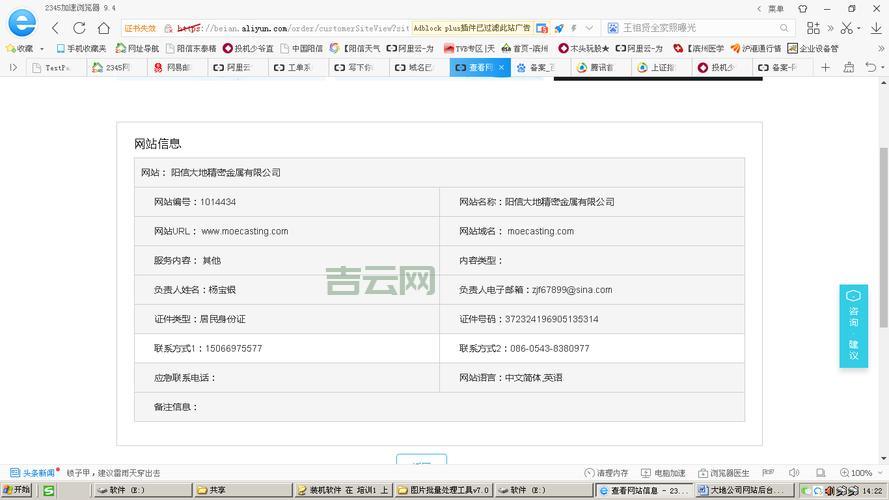Click the restore closed tab undo icon
This screenshot has height=500, width=889.
[x=870, y=67]
